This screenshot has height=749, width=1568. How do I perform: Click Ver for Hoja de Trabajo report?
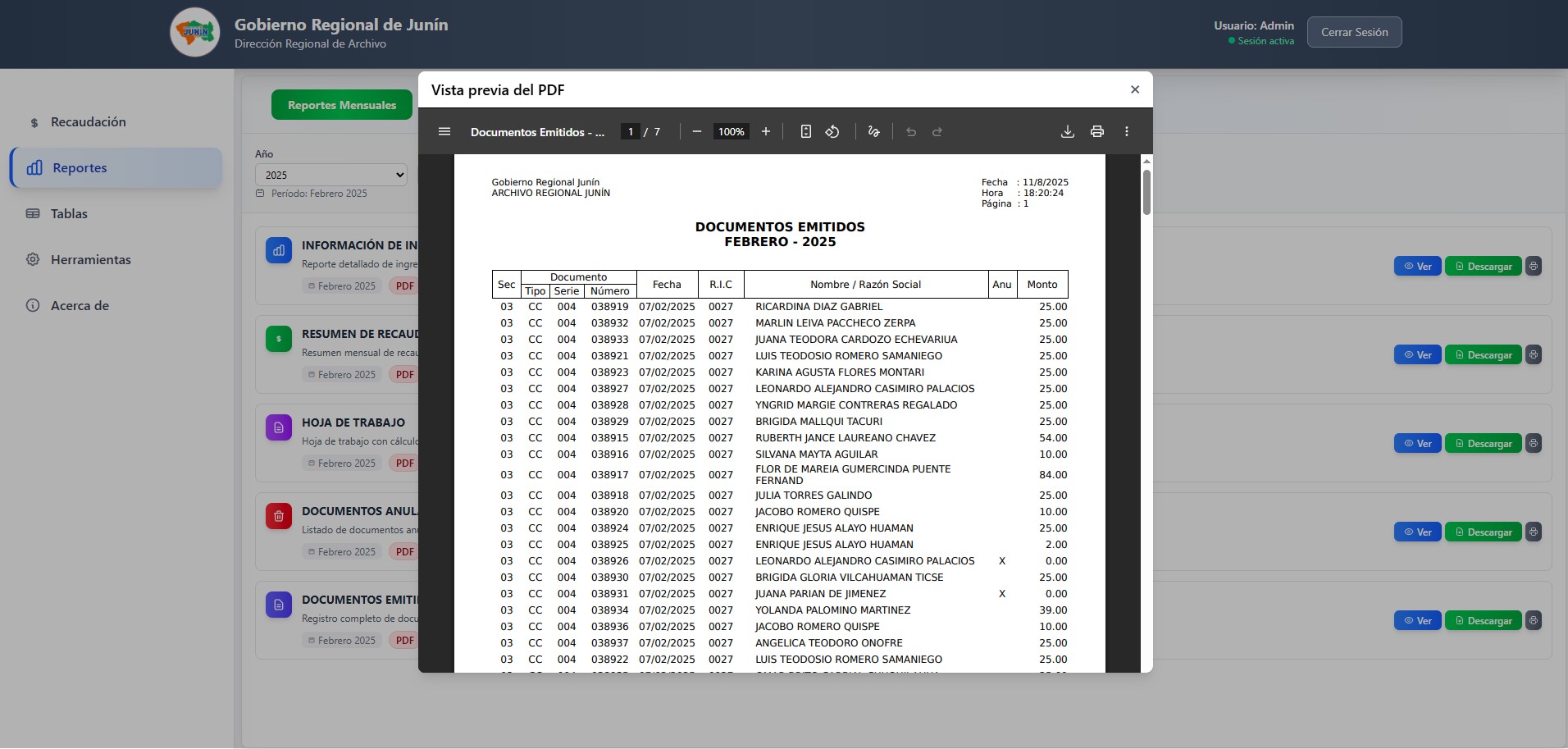pyautogui.click(x=1417, y=443)
